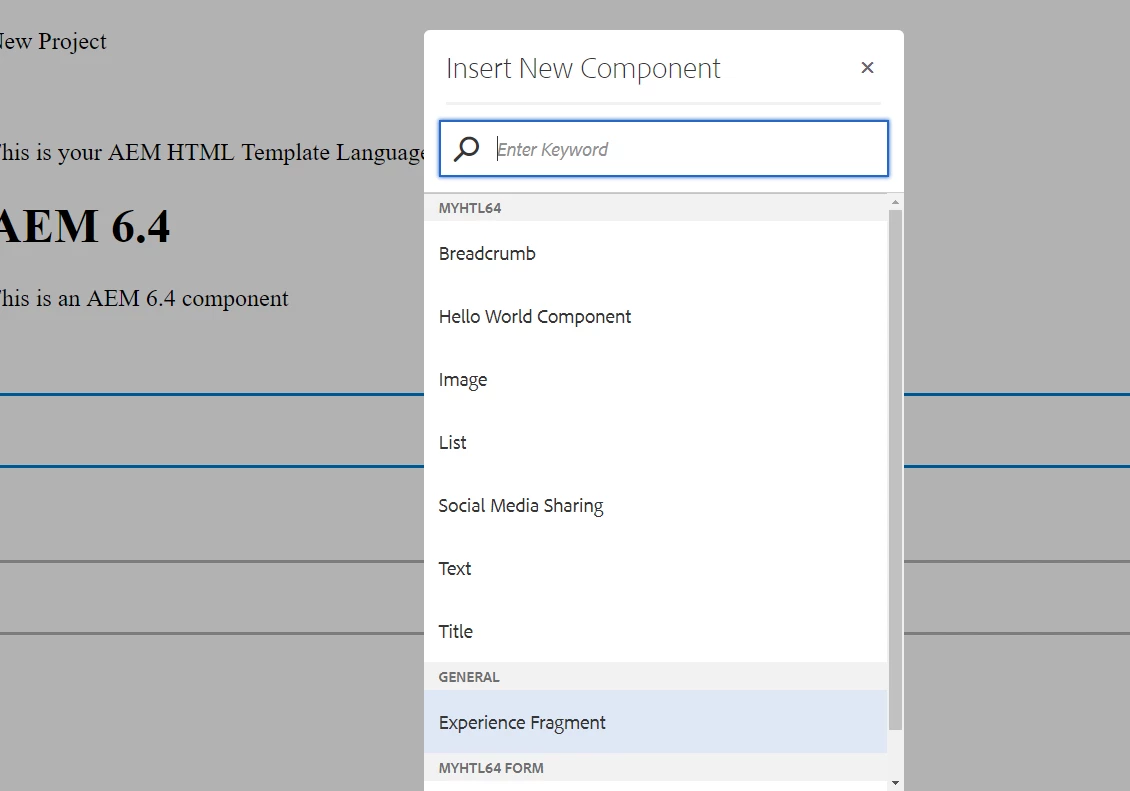Image resolution: width=1130 pixels, height=791 pixels.
Task: Pick the Text component
Action: (655, 568)
